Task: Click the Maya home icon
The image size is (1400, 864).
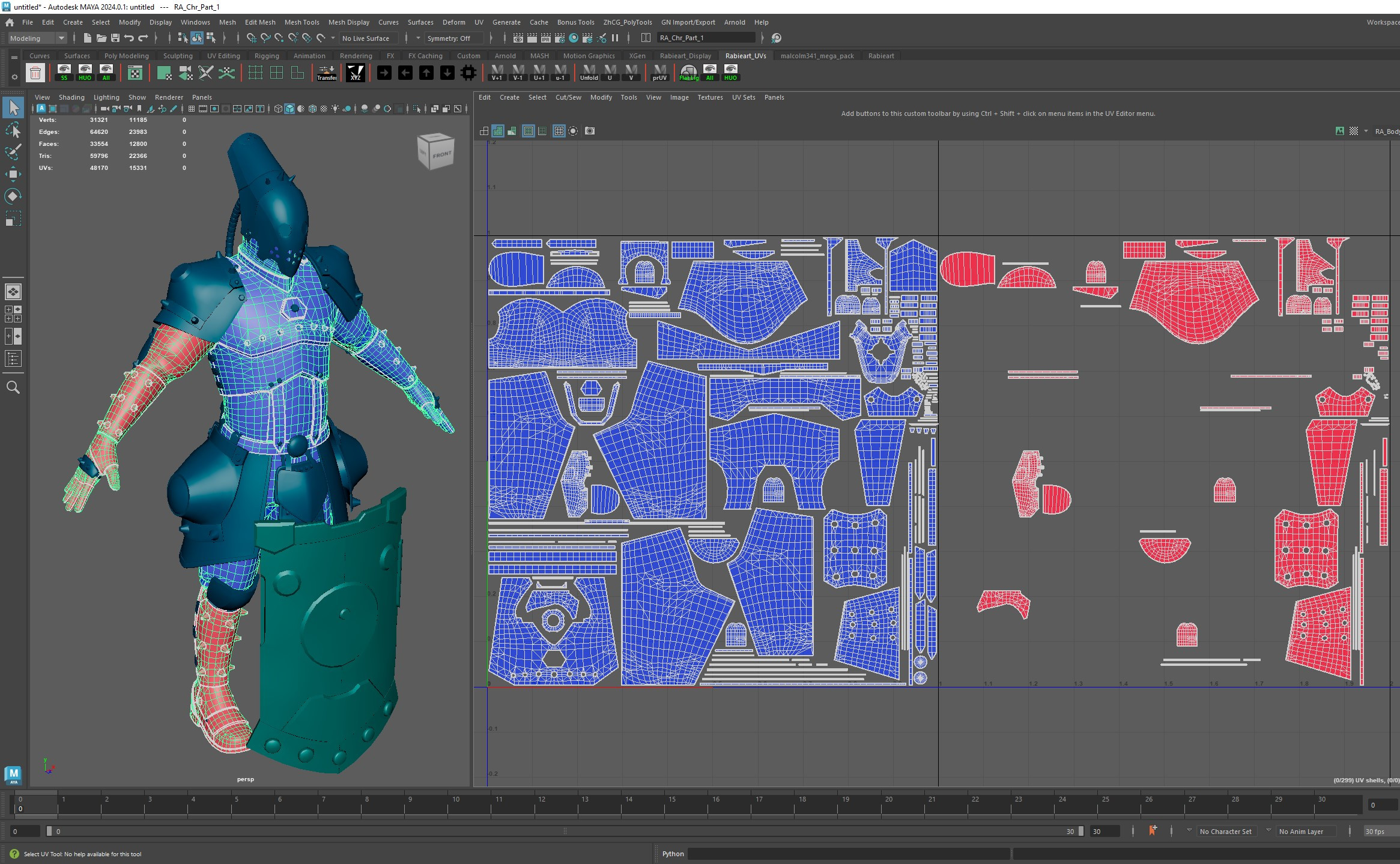Action: point(9,22)
